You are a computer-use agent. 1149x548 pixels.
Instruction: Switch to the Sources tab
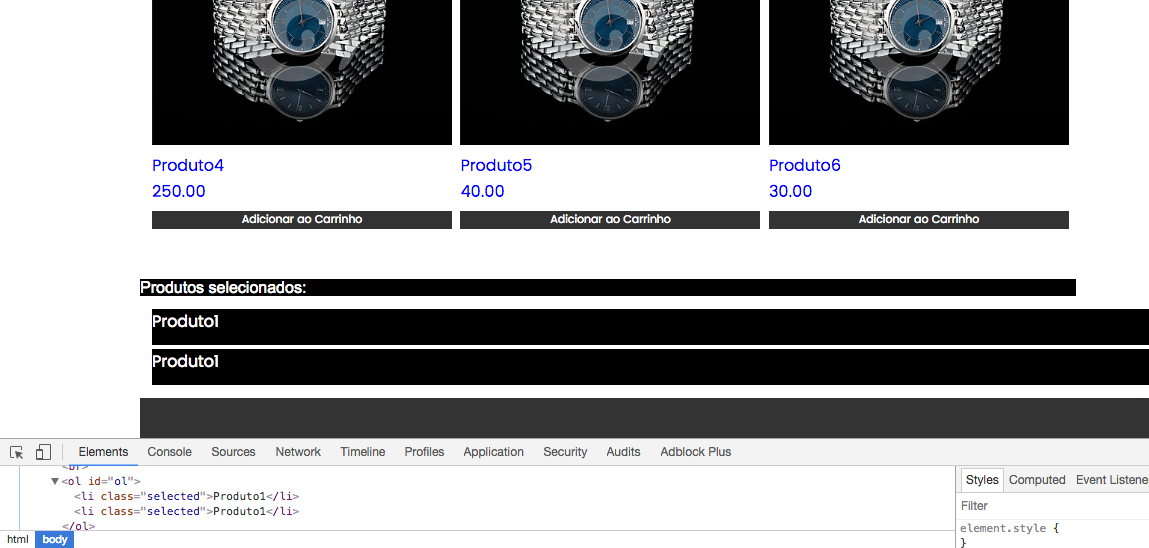[233, 452]
